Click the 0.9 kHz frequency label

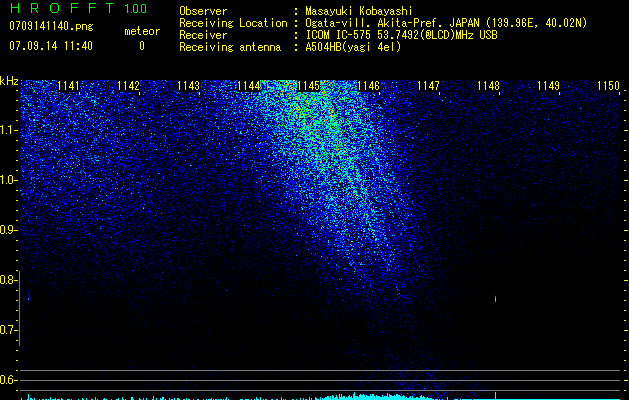(9, 230)
